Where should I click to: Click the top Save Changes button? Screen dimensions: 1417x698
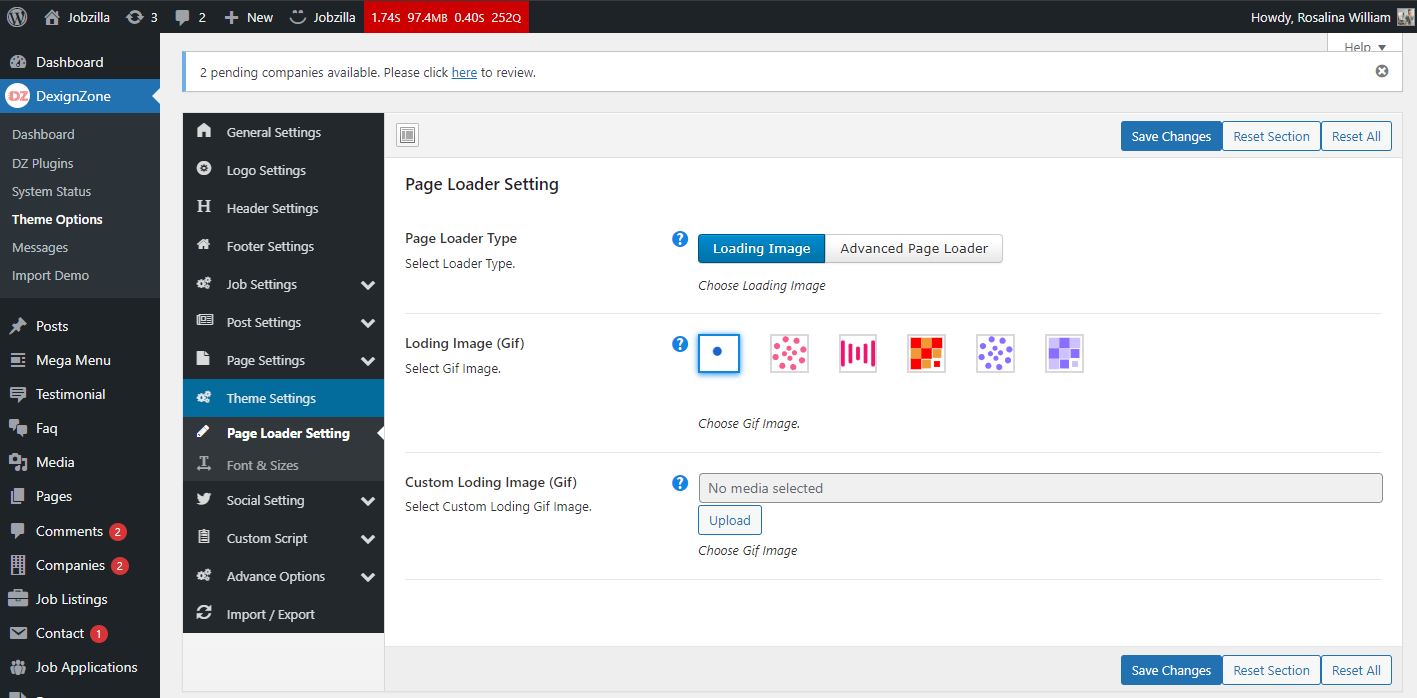[x=1171, y=137]
